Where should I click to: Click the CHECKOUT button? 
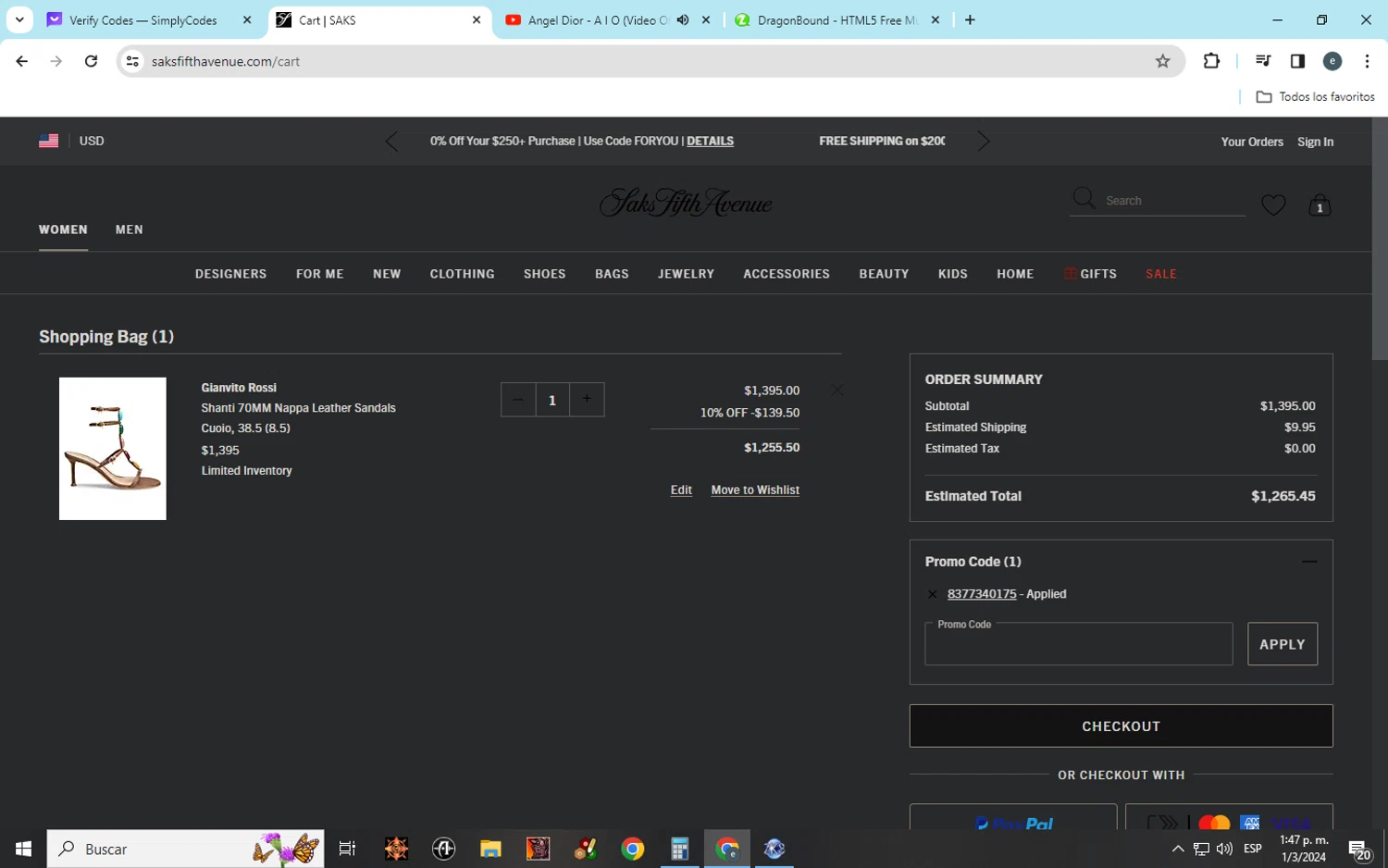[1121, 726]
